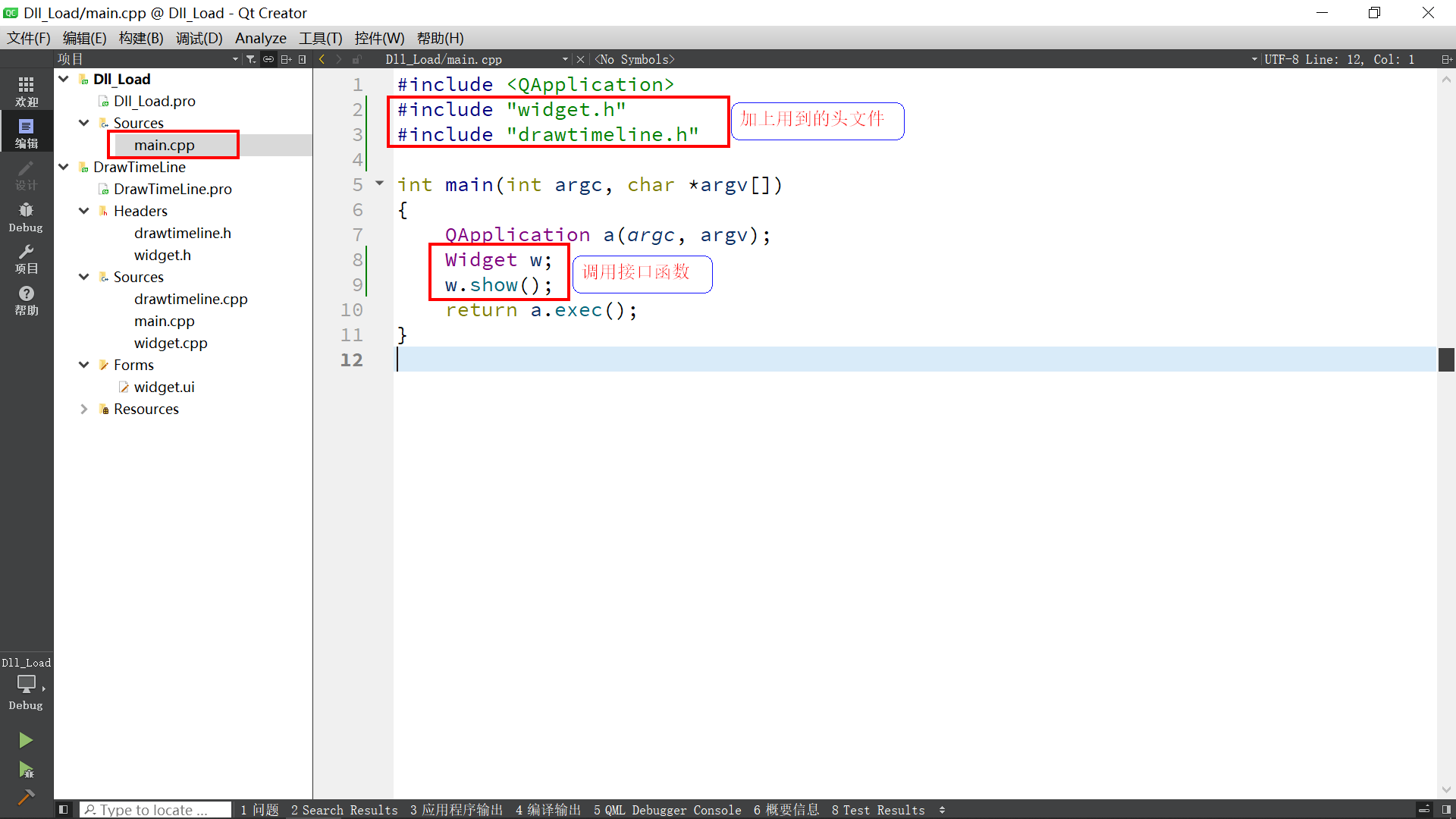Click the Type to locate field
This screenshot has width=1456, height=819.
point(155,810)
